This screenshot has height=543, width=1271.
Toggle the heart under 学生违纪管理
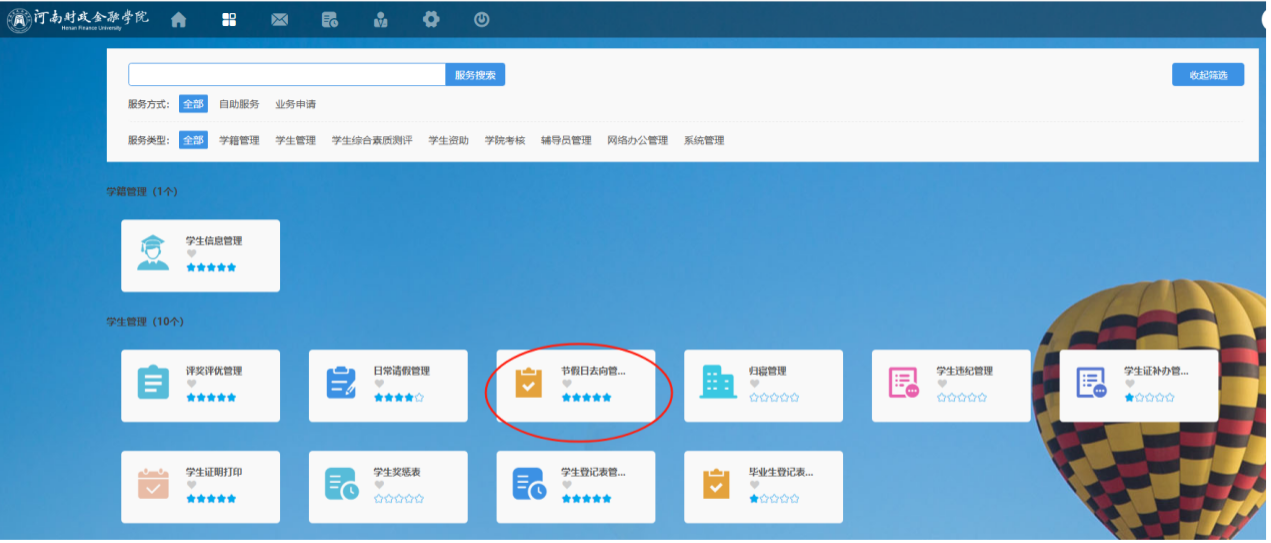(x=942, y=384)
